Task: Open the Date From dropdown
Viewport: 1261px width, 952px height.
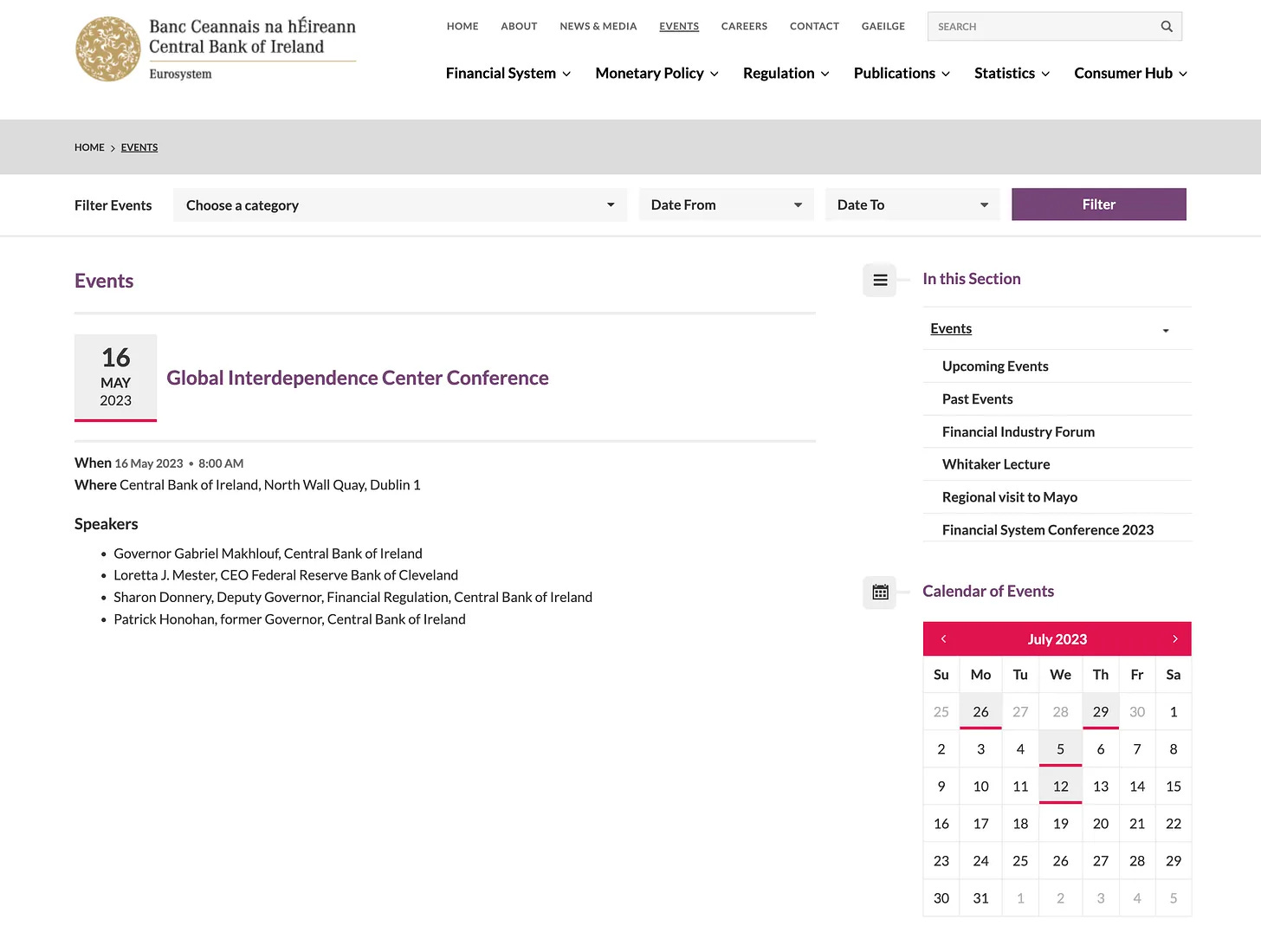Action: 727,205
